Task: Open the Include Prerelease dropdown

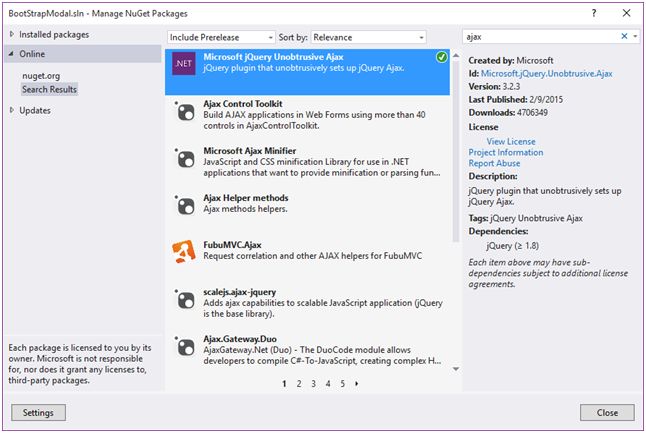Action: coord(221,37)
